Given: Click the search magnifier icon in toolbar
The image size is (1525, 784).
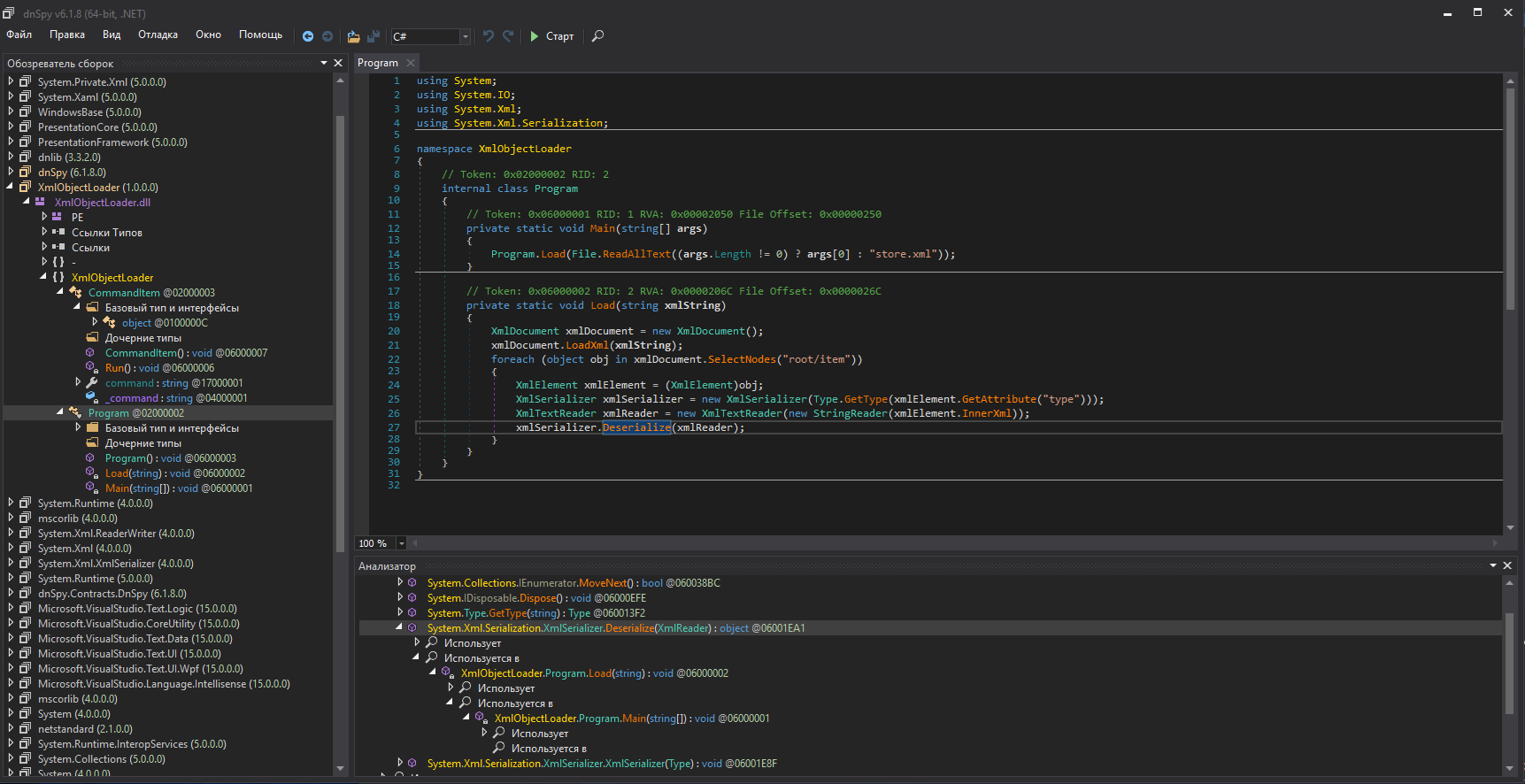Looking at the screenshot, I should click(x=598, y=36).
